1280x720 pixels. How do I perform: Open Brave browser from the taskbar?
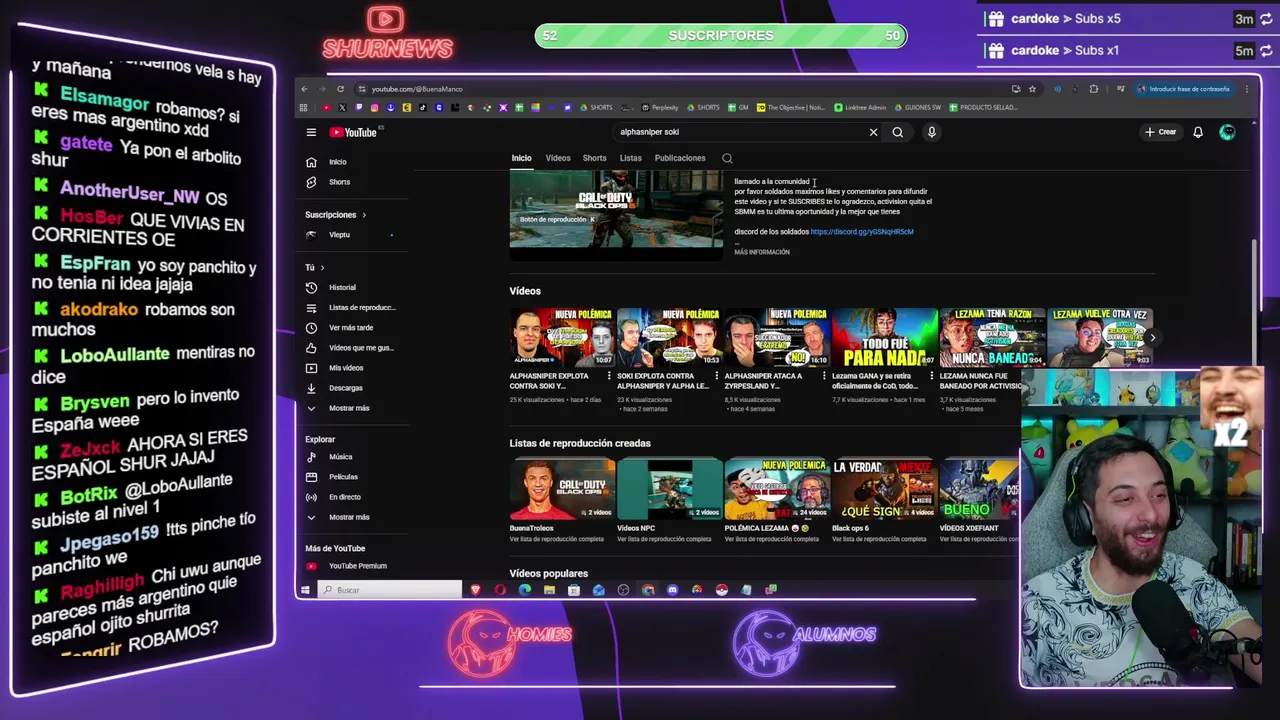[x=475, y=590]
